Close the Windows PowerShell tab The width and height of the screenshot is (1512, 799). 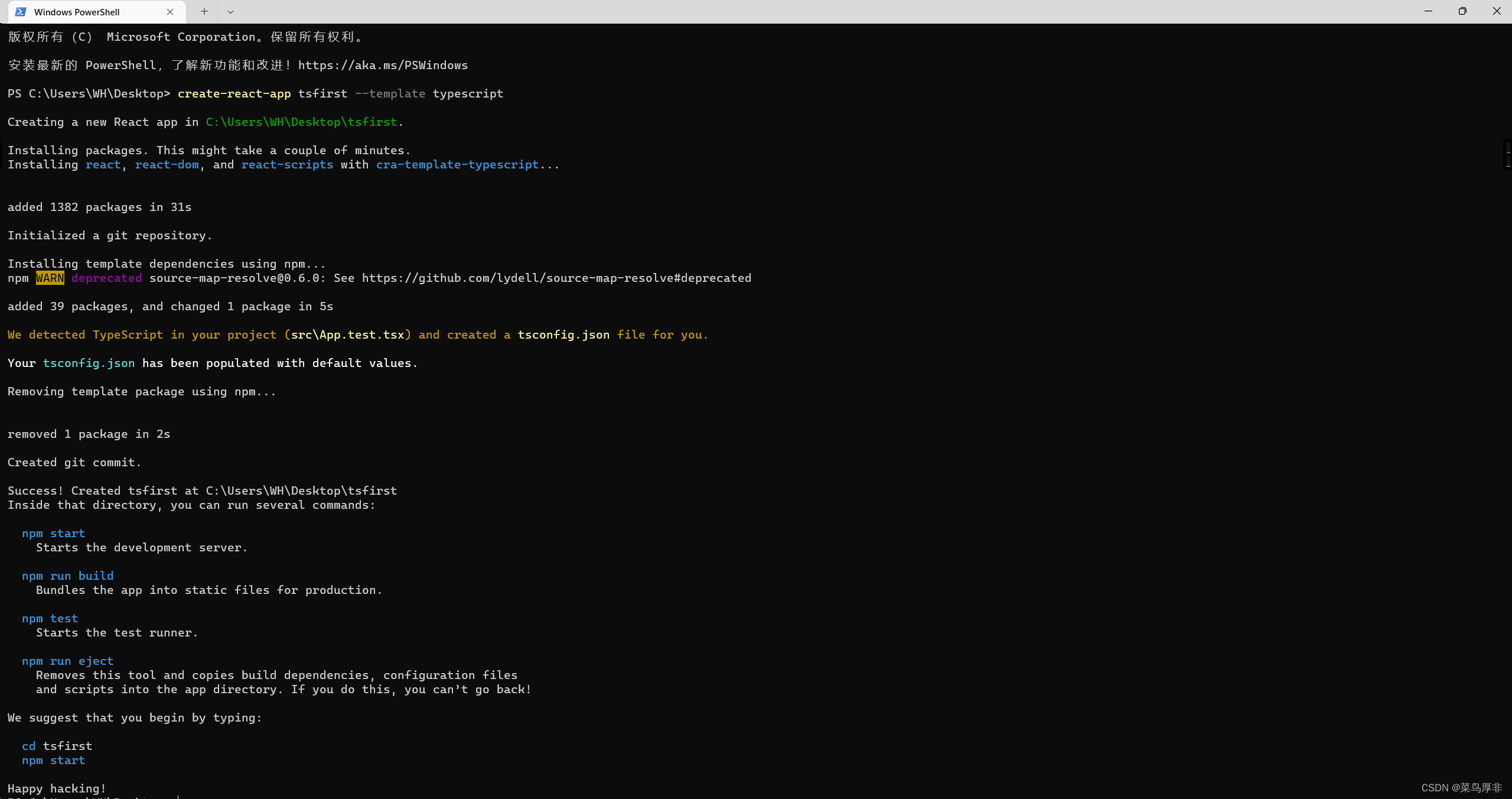pos(170,12)
